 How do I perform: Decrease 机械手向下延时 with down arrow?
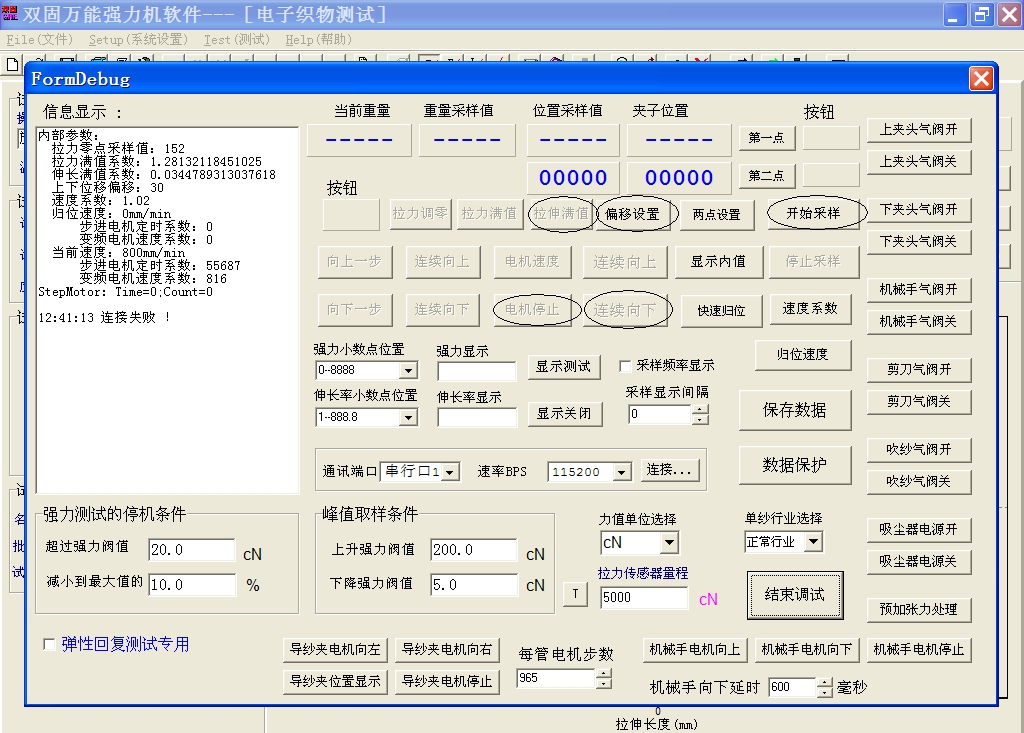(x=824, y=693)
